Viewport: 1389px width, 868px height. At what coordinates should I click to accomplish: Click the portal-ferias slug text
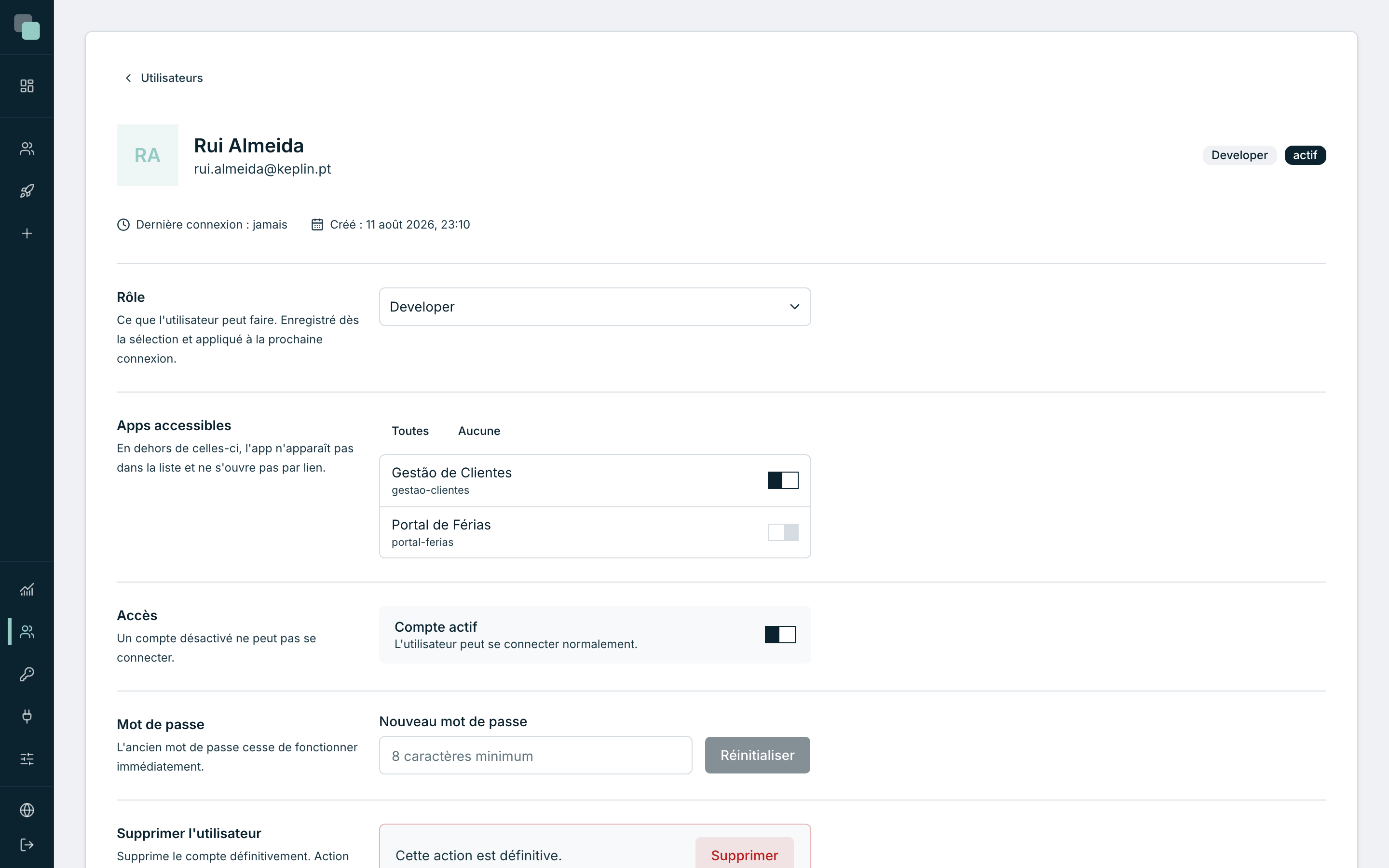(422, 542)
